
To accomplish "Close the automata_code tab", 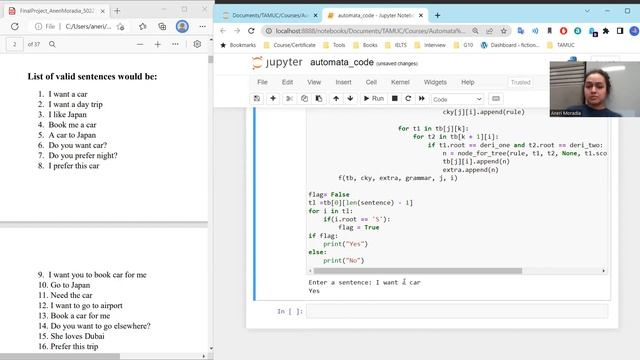I will pos(421,15).
